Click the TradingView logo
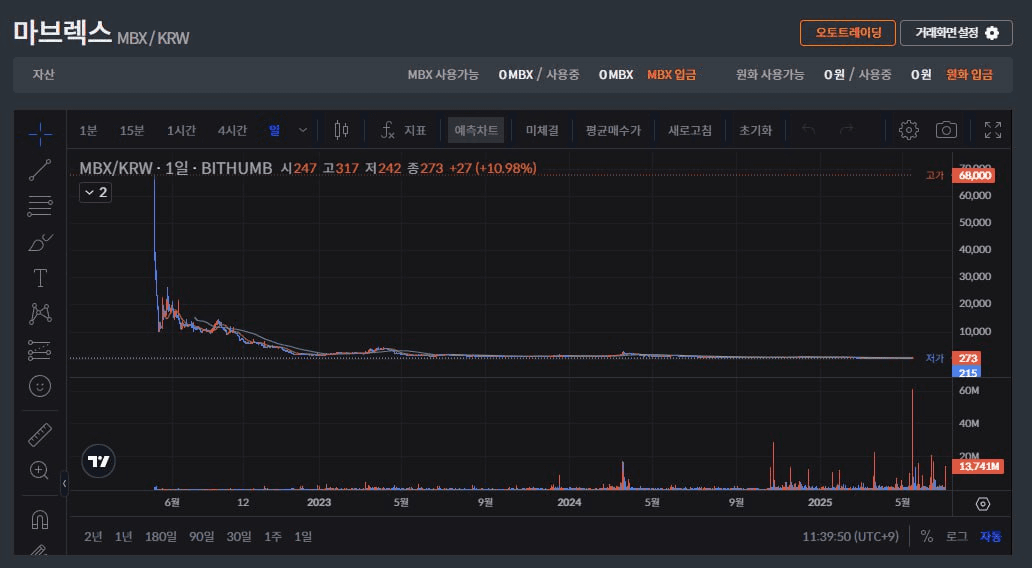Screen dimensions: 1032x568 (99, 461)
